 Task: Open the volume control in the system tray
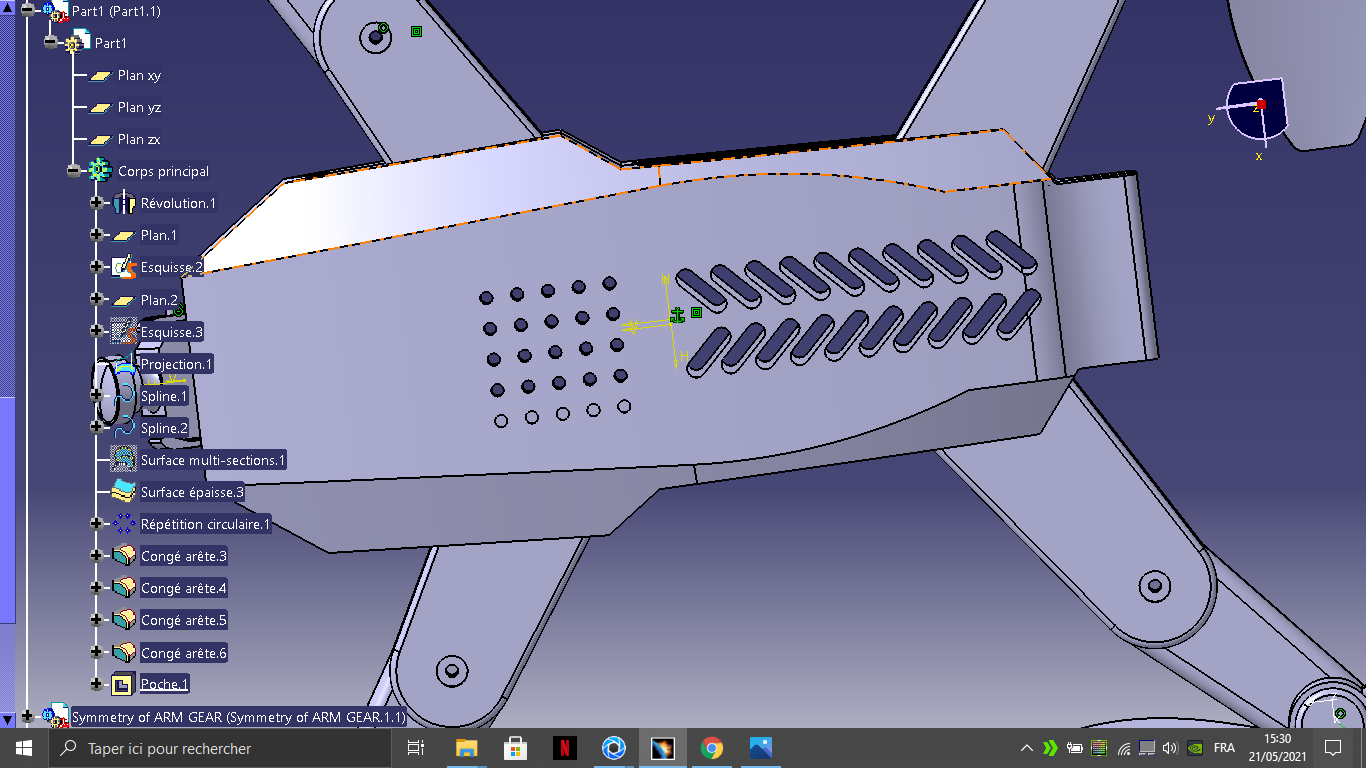[x=1170, y=747]
